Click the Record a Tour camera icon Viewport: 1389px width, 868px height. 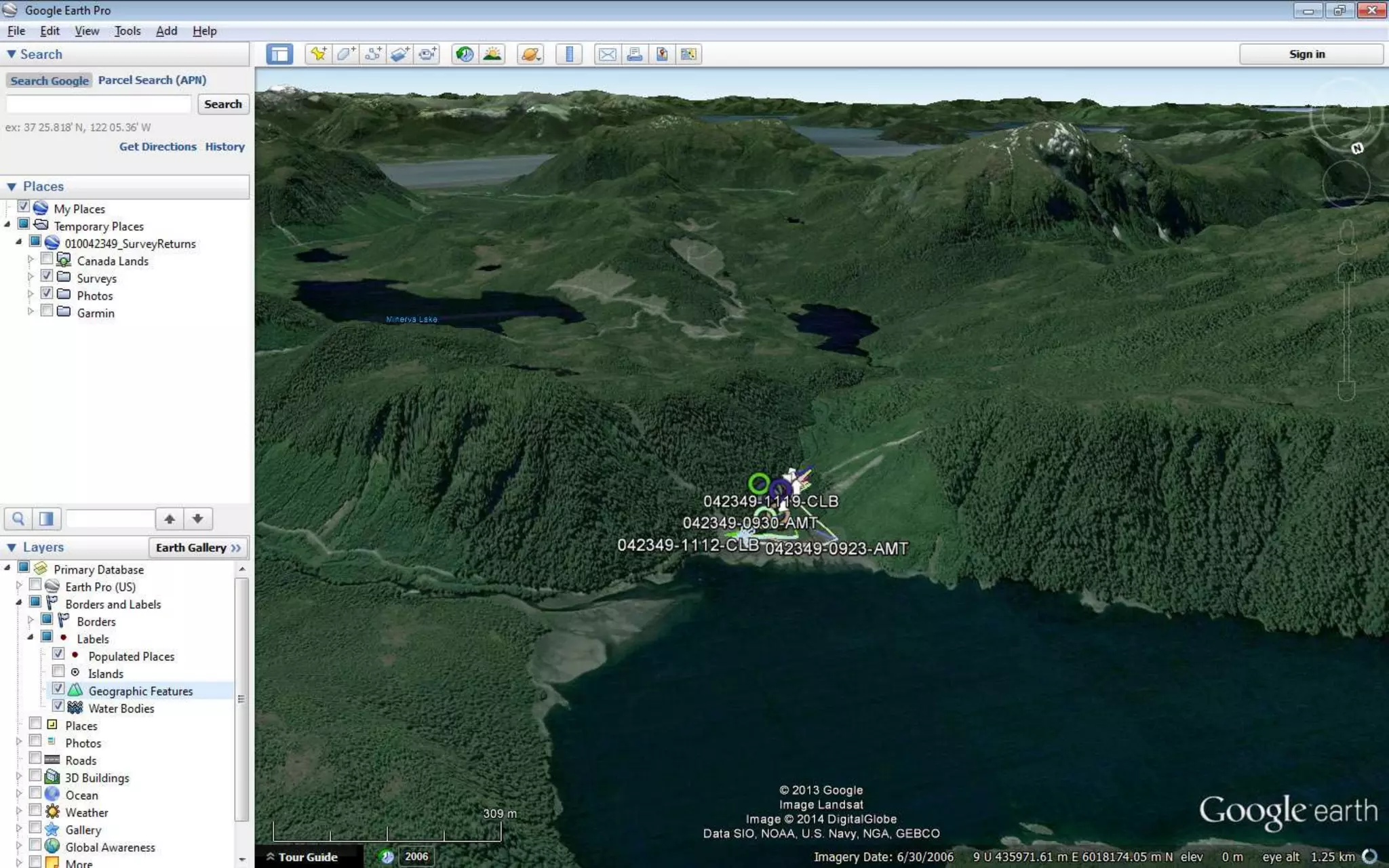pos(427,54)
